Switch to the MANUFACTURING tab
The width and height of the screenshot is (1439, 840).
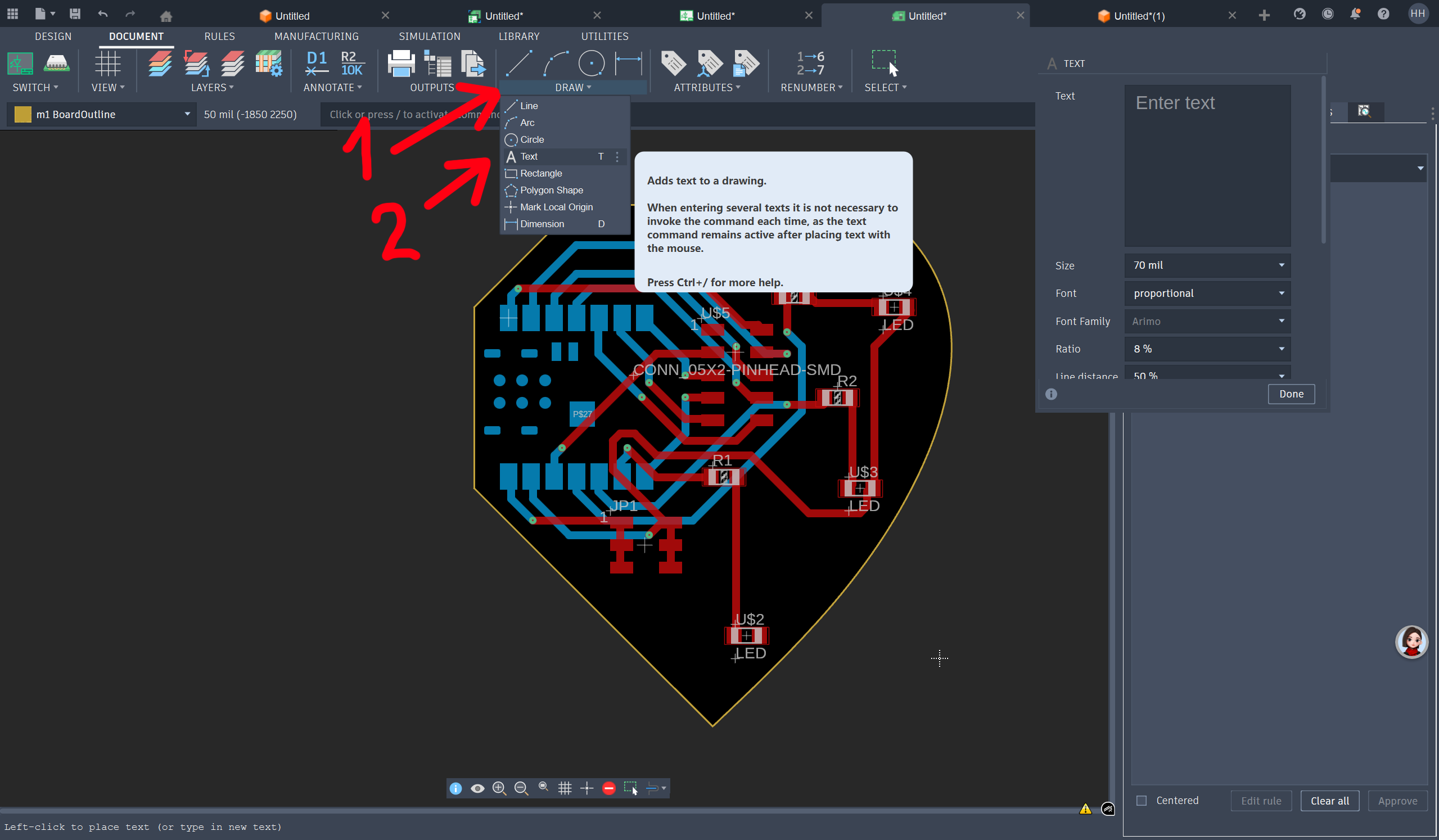tap(317, 37)
